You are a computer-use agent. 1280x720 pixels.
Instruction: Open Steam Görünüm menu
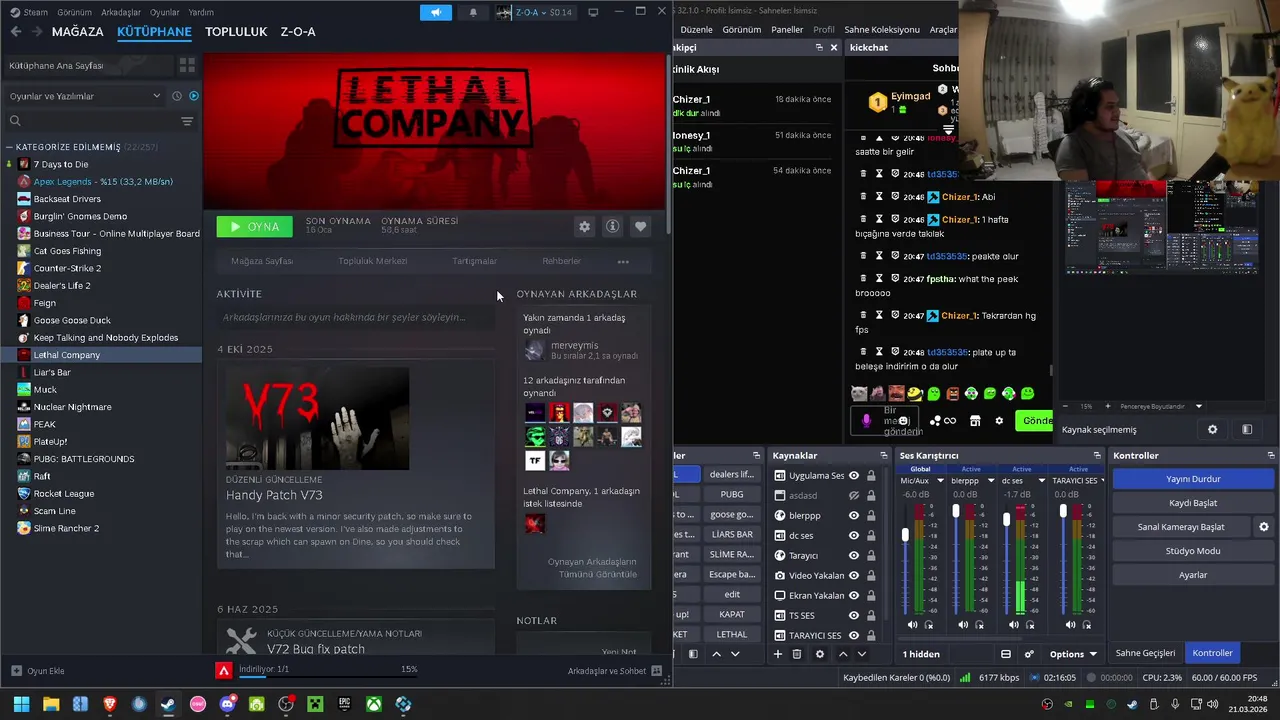click(x=74, y=12)
